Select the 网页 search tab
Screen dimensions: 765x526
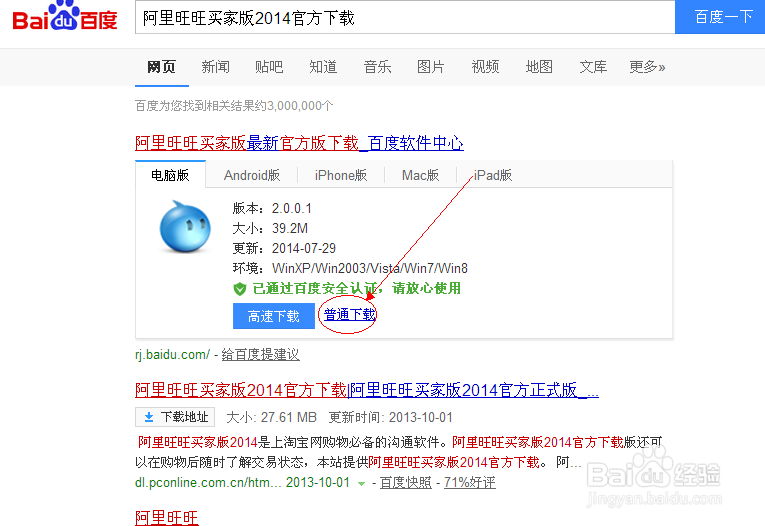[x=161, y=67]
